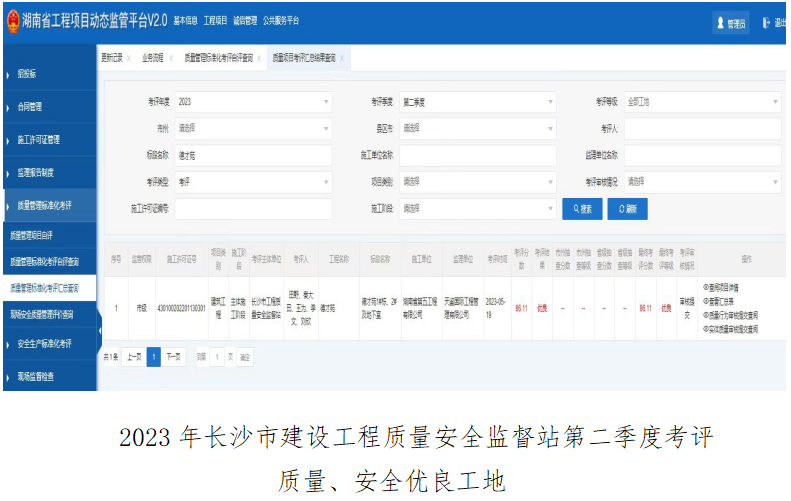Image resolution: width=791 pixels, height=501 pixels.
Task: Open the 考评审核情况 dropdown
Action: pos(703,182)
